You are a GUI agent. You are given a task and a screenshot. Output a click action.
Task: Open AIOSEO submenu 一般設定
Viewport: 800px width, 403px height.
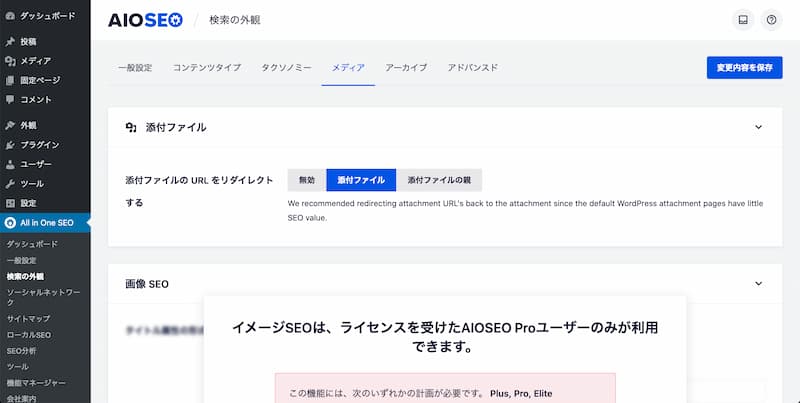point(21,261)
